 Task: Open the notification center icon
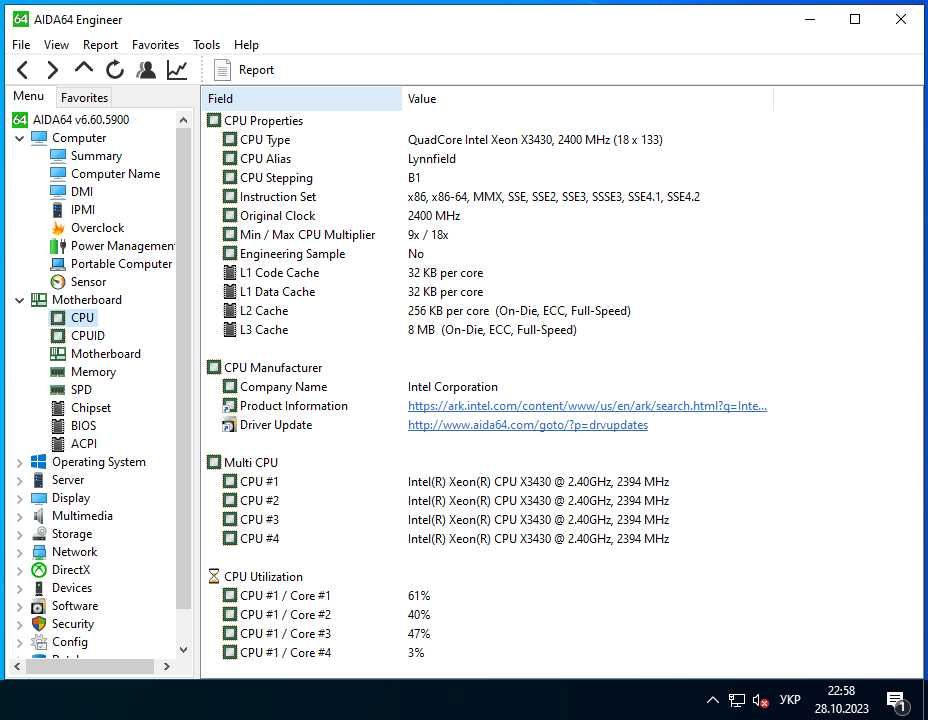click(897, 701)
